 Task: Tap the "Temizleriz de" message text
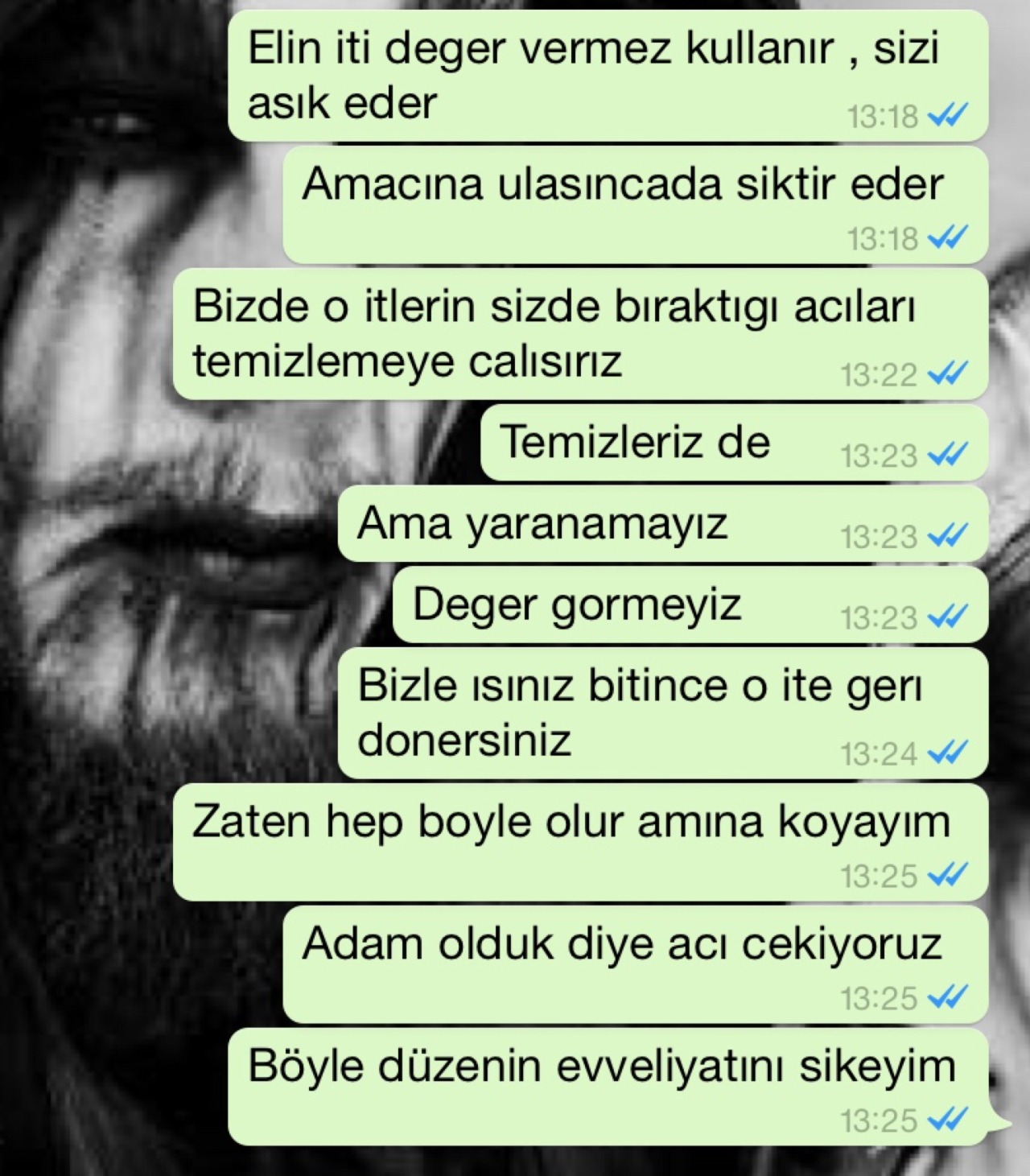pyautogui.click(x=636, y=442)
